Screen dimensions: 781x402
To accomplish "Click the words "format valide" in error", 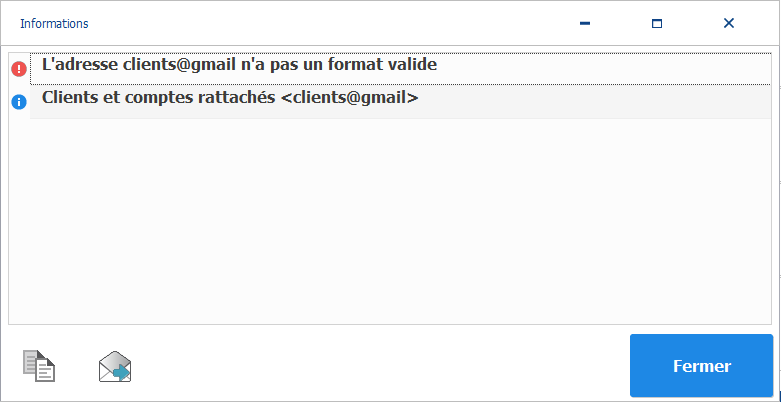I will (x=389, y=64).
